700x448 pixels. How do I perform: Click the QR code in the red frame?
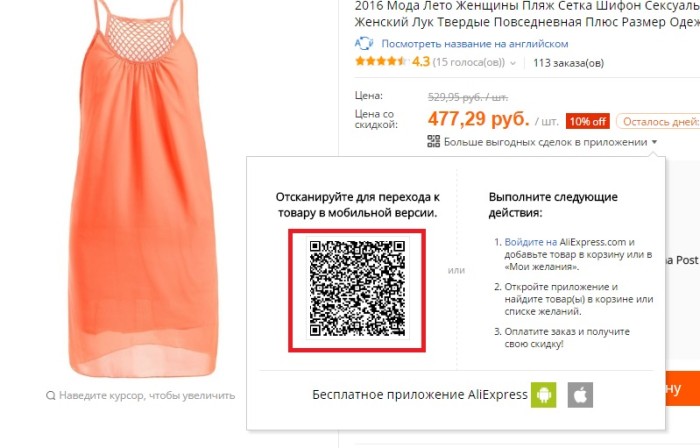[357, 290]
